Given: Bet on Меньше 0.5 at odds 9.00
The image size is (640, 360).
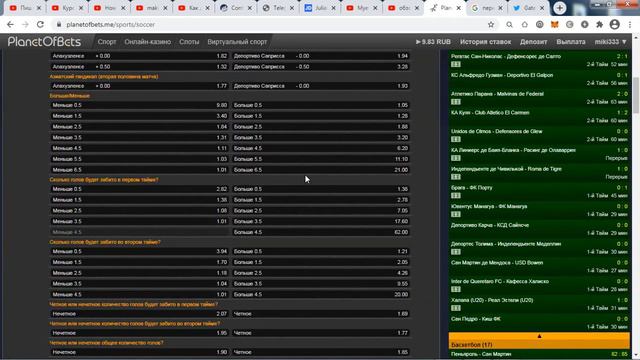Looking at the screenshot, I should 139,105.
